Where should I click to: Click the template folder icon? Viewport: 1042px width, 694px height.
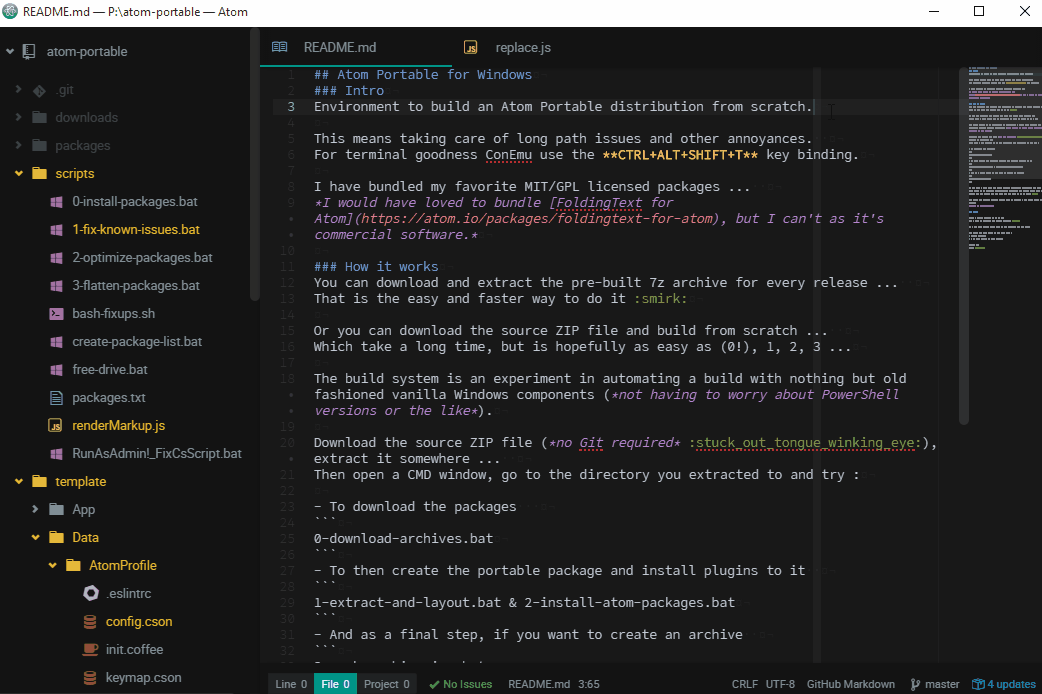pyautogui.click(x=39, y=481)
